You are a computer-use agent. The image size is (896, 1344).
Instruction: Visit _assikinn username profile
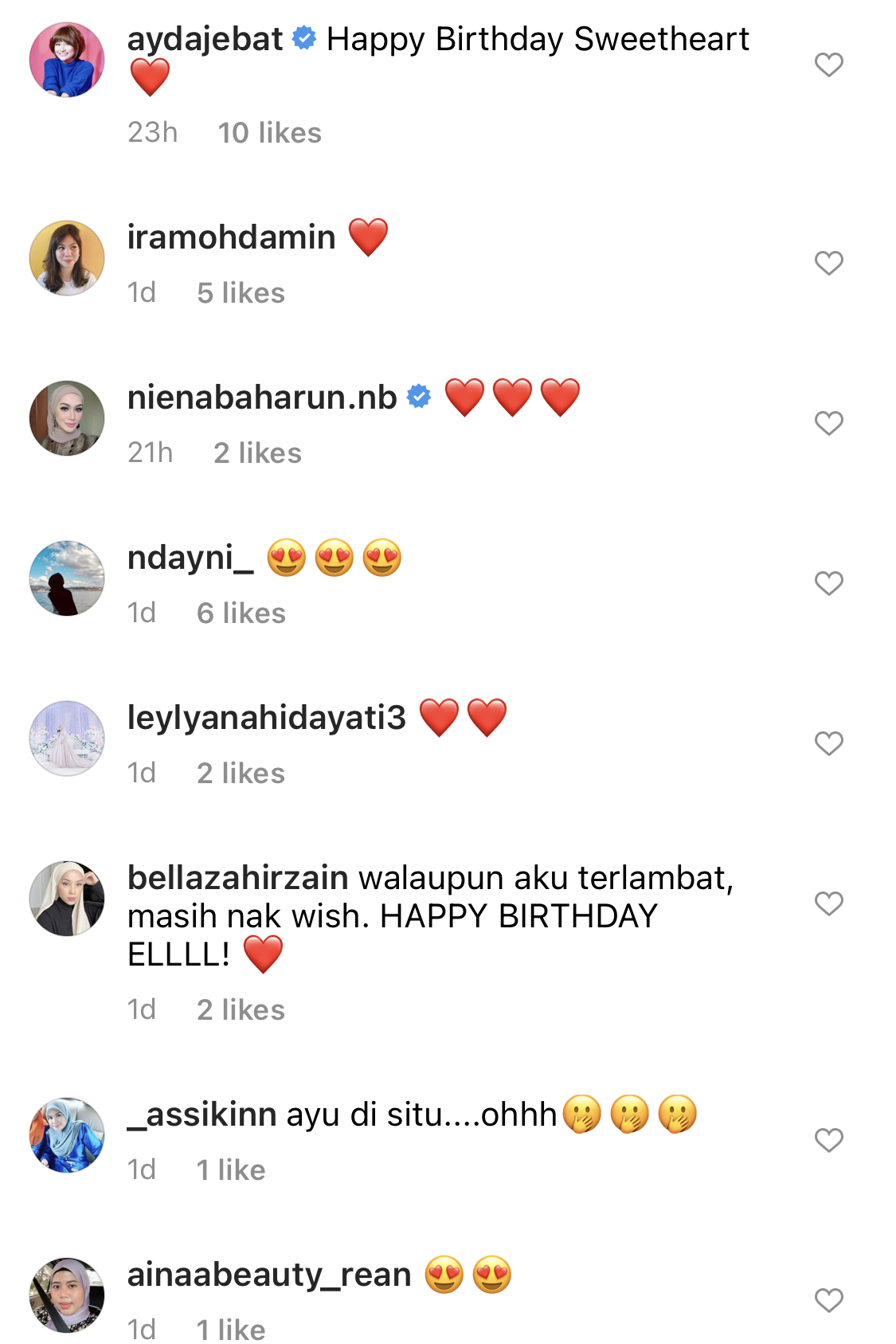(x=202, y=1115)
